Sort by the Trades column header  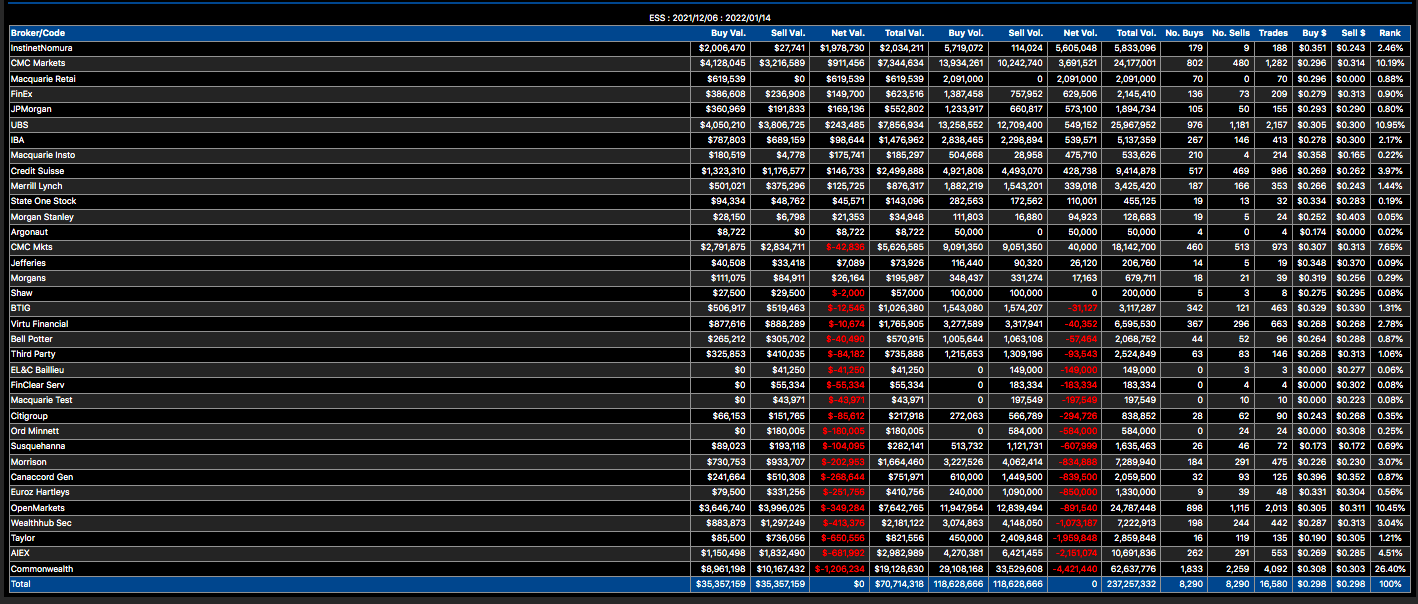tap(1273, 33)
